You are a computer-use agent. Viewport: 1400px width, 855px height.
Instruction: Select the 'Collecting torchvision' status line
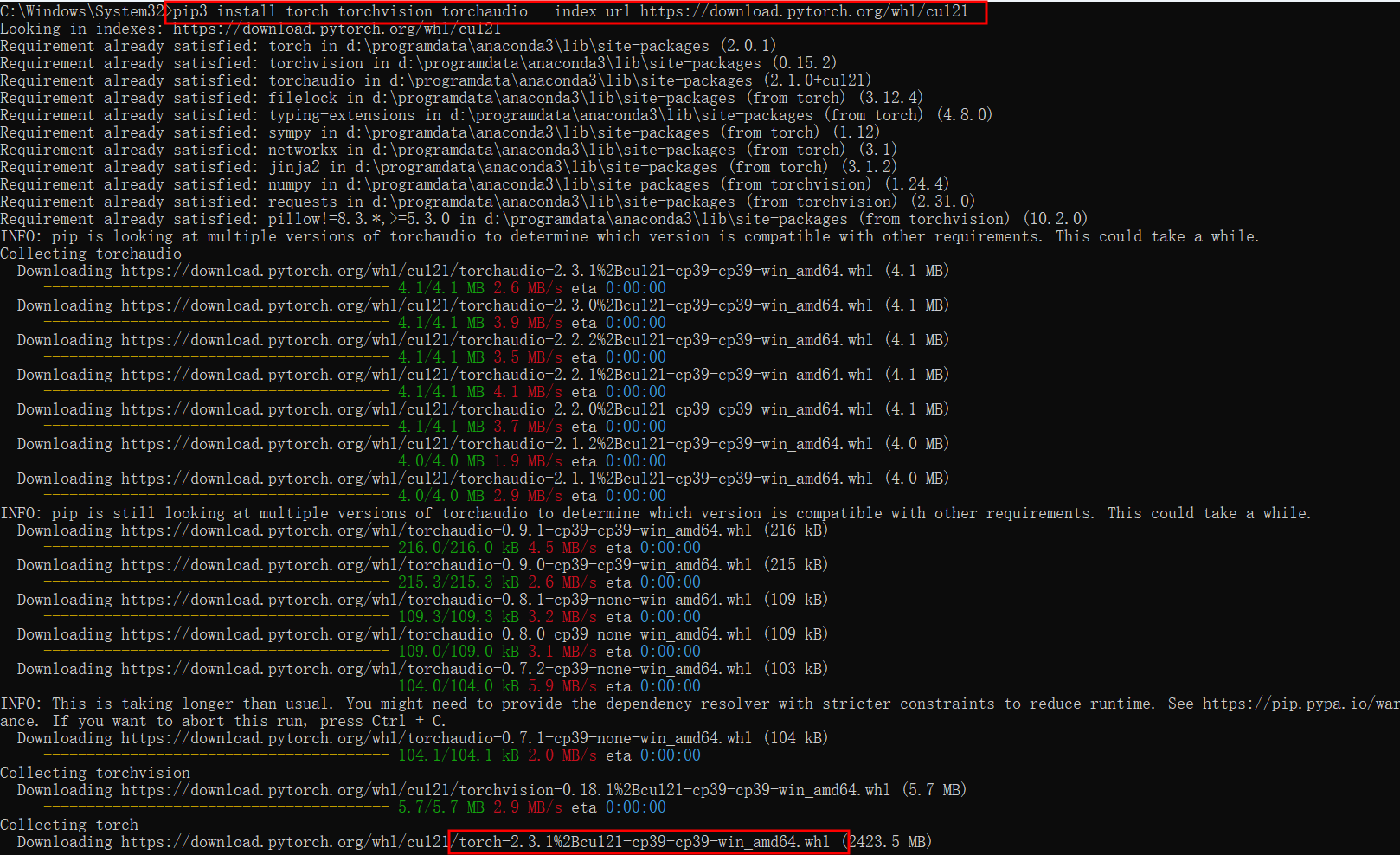click(x=96, y=772)
